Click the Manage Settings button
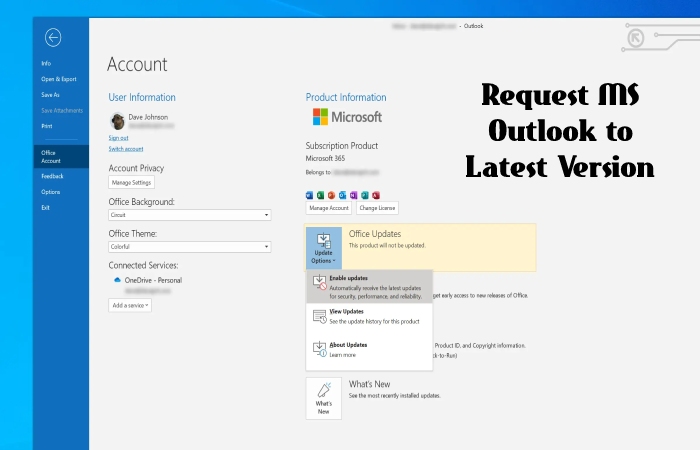Image resolution: width=700 pixels, height=450 pixels. point(131,182)
